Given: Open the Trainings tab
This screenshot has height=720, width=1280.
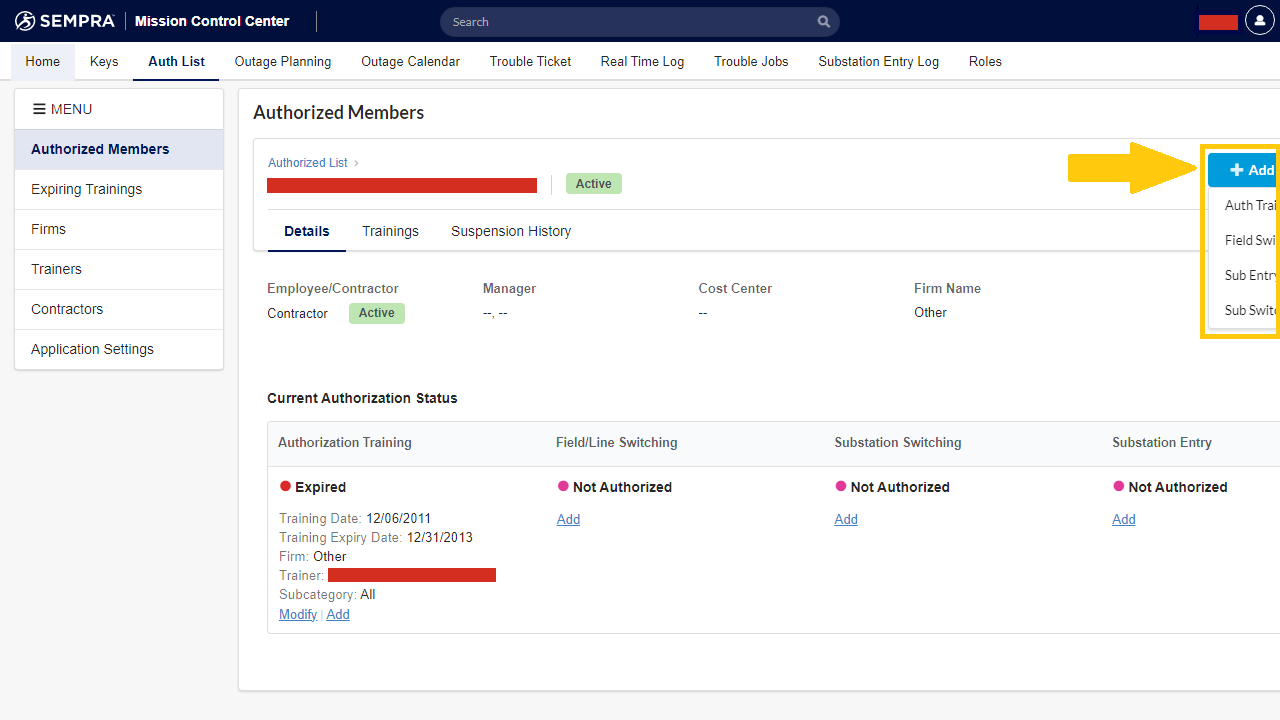Looking at the screenshot, I should pos(390,231).
